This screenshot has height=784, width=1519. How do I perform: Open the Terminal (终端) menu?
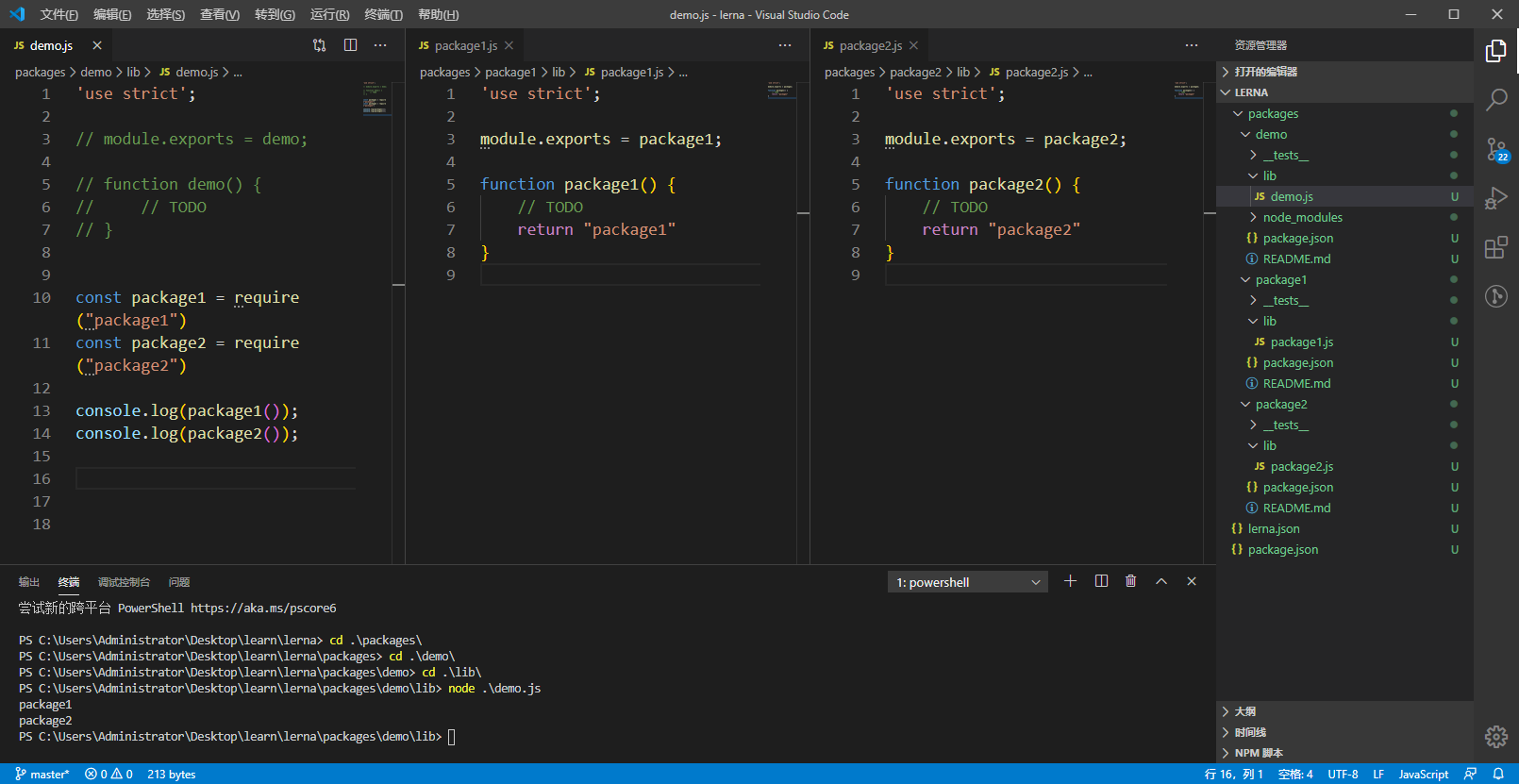click(383, 14)
